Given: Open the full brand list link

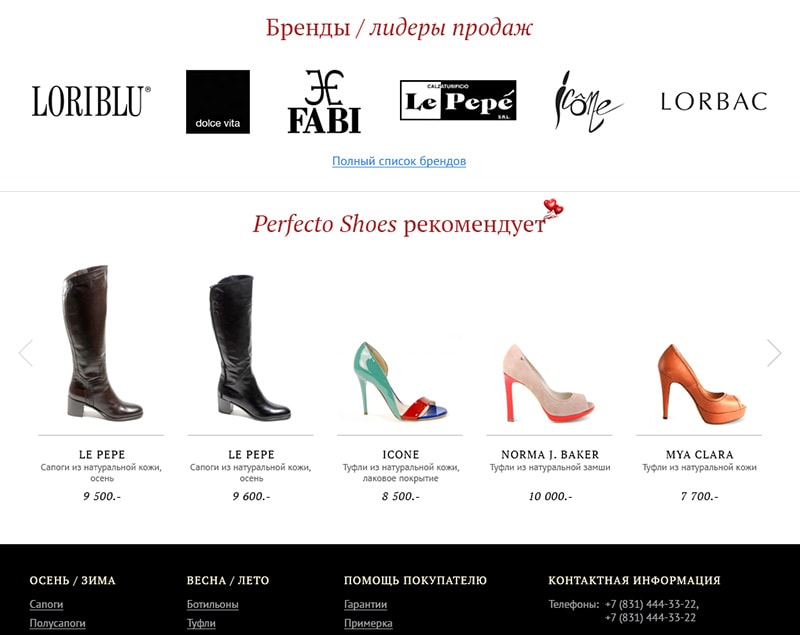Looking at the screenshot, I should (399, 161).
